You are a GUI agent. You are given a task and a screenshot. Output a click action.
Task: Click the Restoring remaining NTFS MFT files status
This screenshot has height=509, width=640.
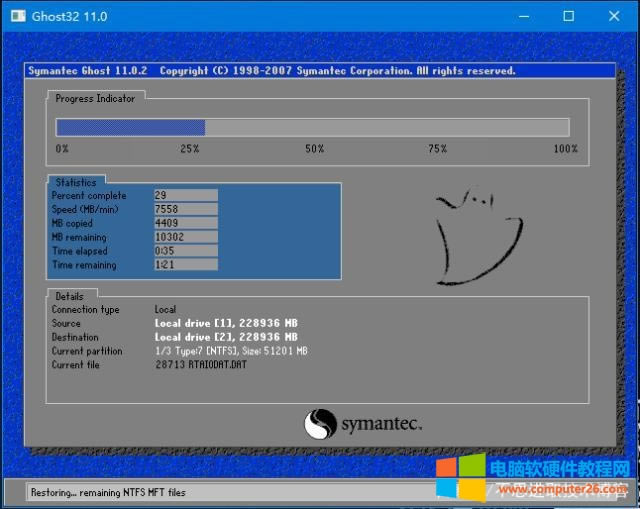coord(108,493)
